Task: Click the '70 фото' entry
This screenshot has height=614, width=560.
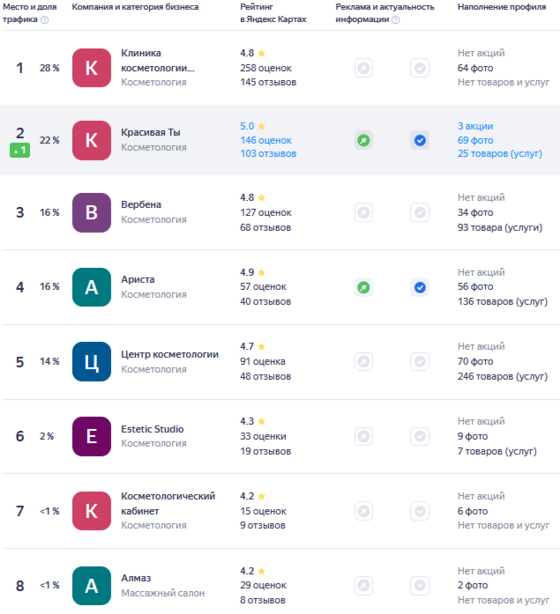Action: pyautogui.click(x=475, y=361)
